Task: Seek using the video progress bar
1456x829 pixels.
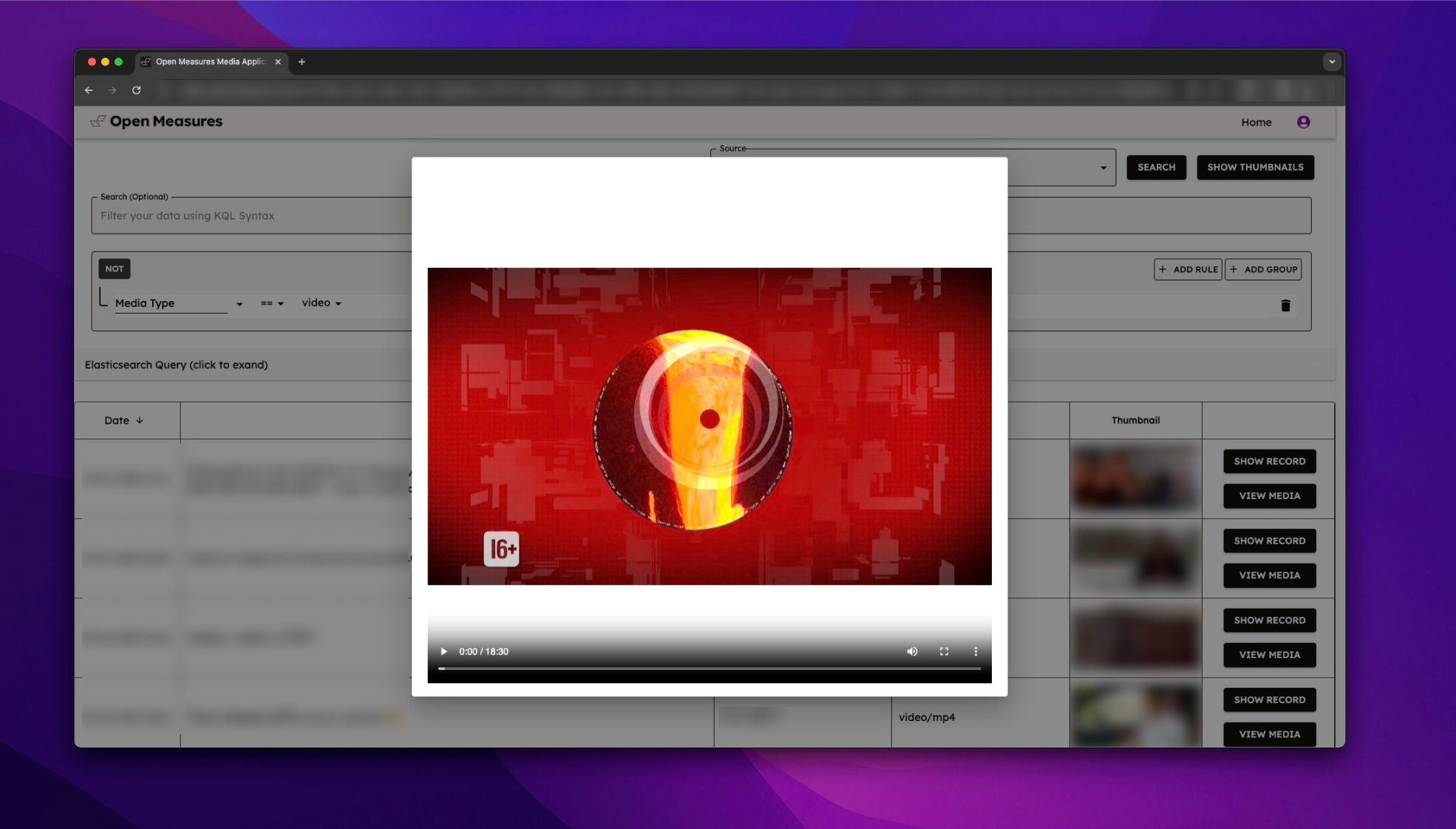Action: pyautogui.click(x=710, y=669)
